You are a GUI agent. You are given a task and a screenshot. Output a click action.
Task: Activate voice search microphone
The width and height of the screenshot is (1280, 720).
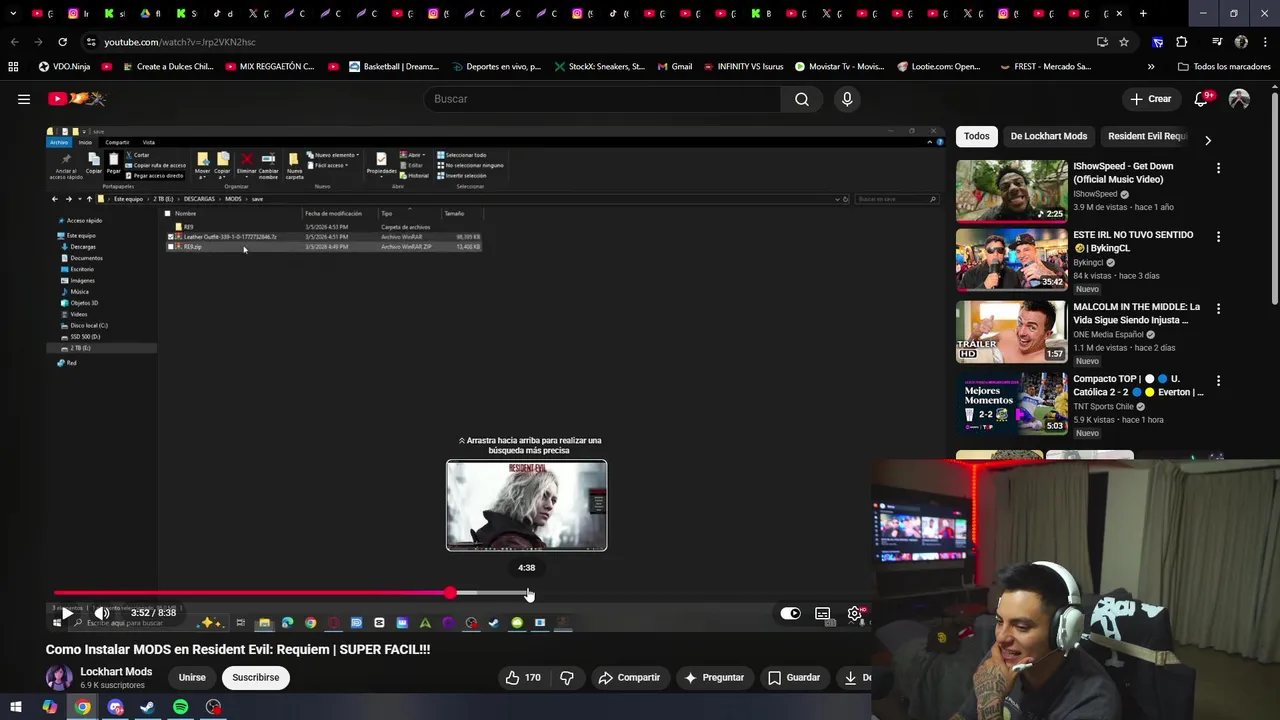coord(847,99)
